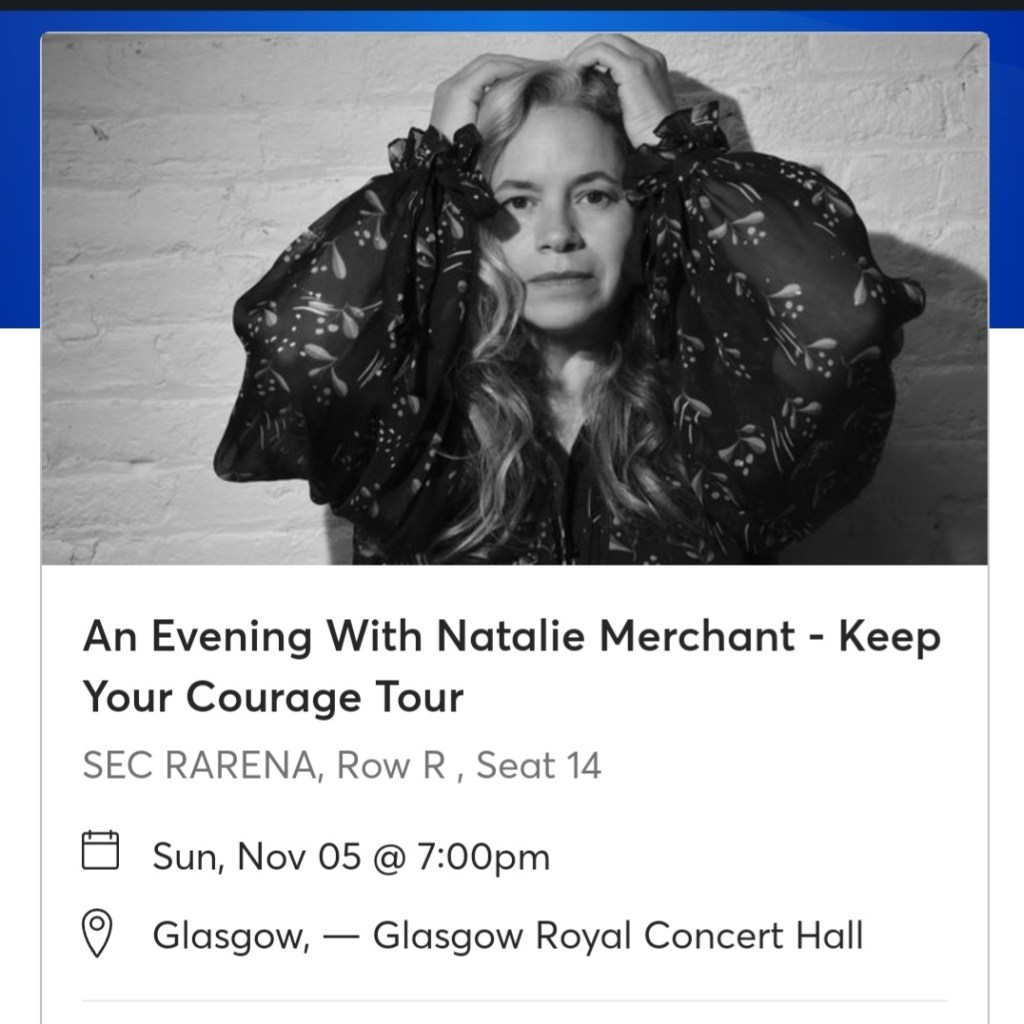Tap the "Glasgow," city name
The width and height of the screenshot is (1024, 1024).
click(x=230, y=936)
